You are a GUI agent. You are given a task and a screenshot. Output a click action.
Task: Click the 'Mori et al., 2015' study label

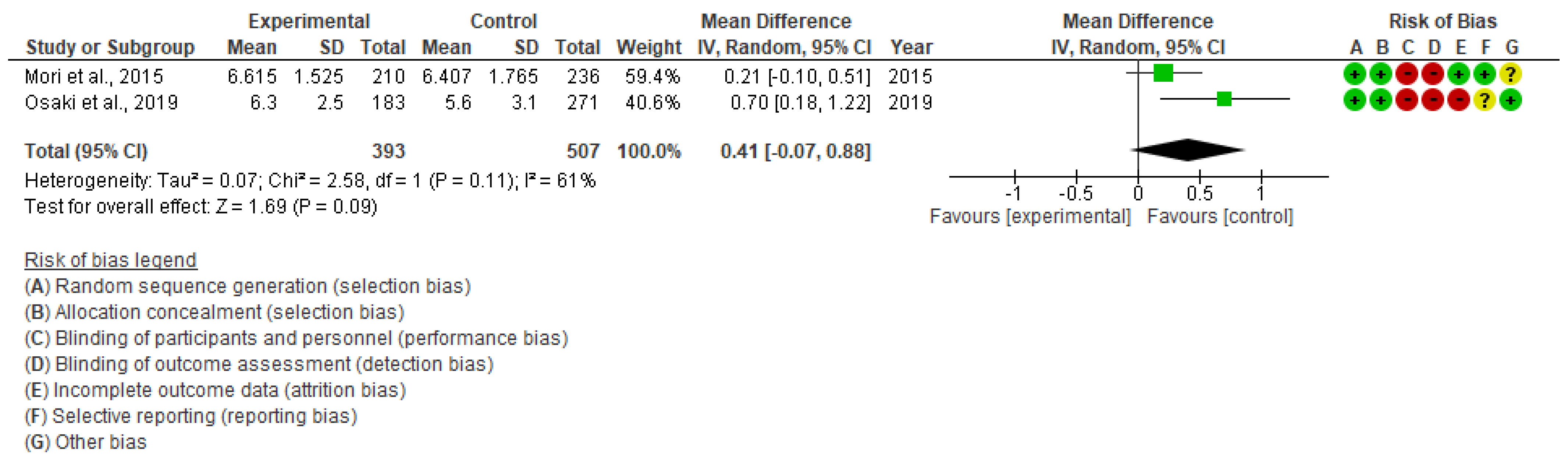94,76
